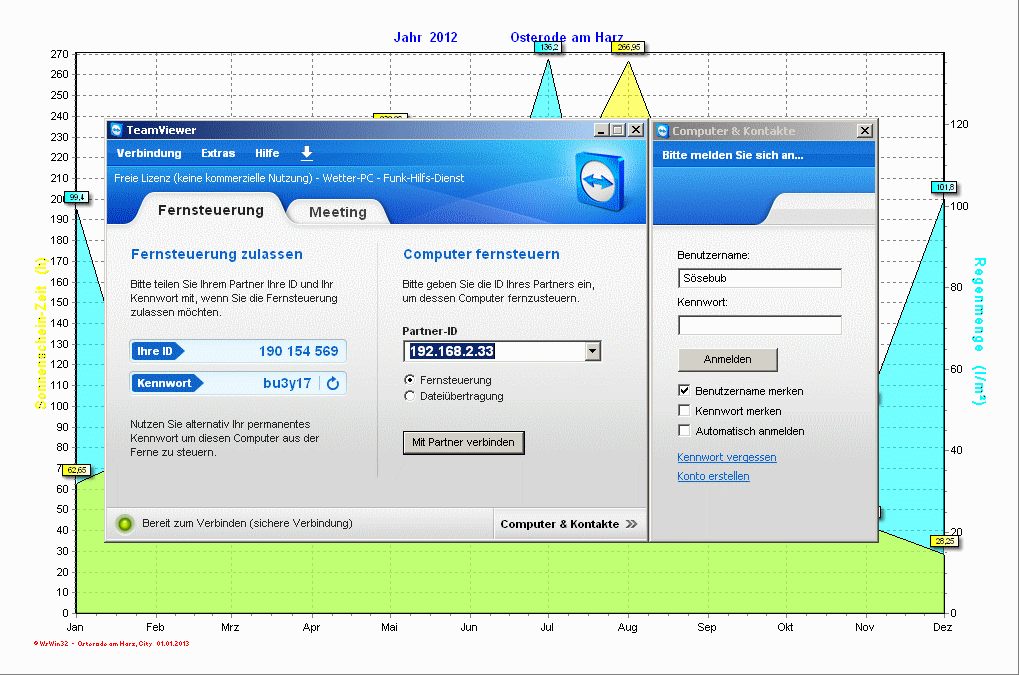Minimize the TeamViewer window
Screen dimensions: 1019x675
pos(600,130)
